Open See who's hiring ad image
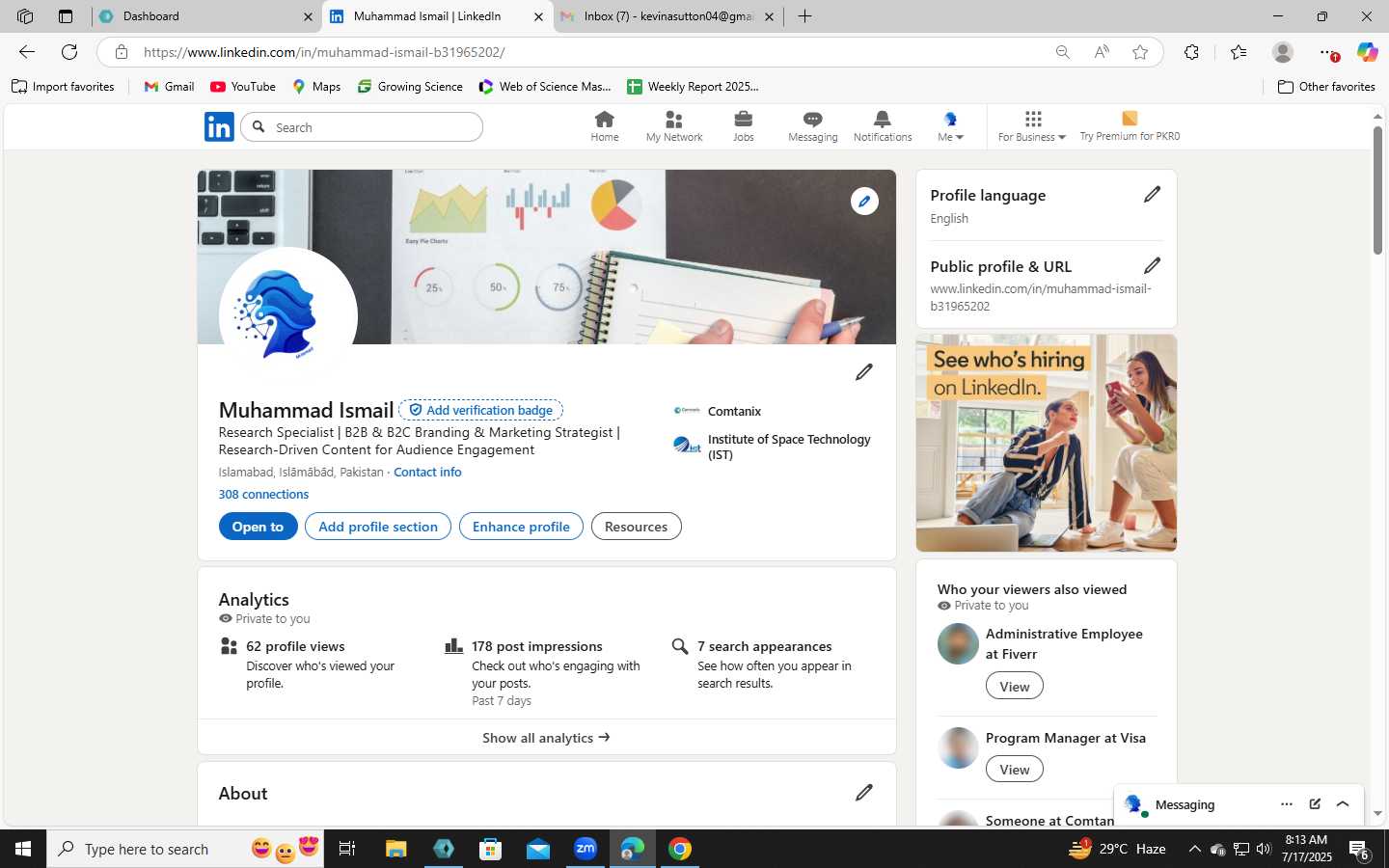1389x868 pixels. 1046,443
